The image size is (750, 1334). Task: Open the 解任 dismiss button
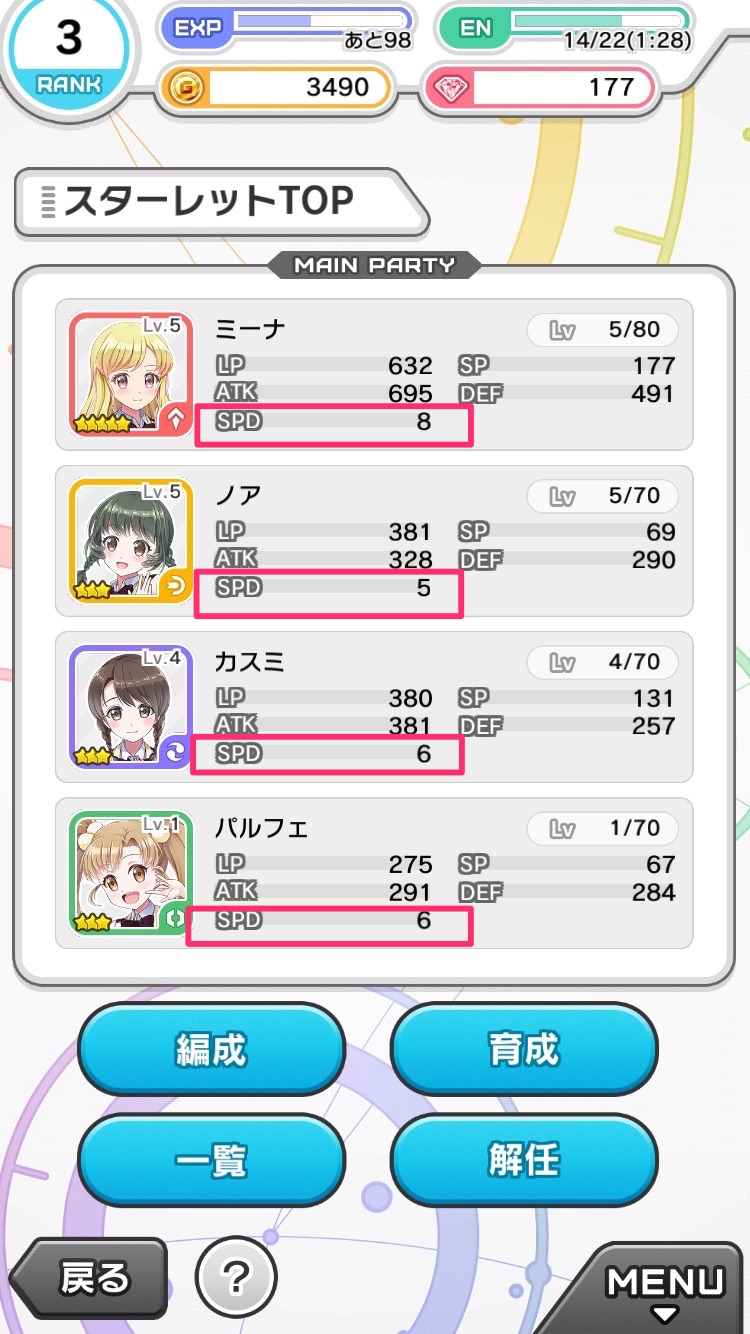524,1161
